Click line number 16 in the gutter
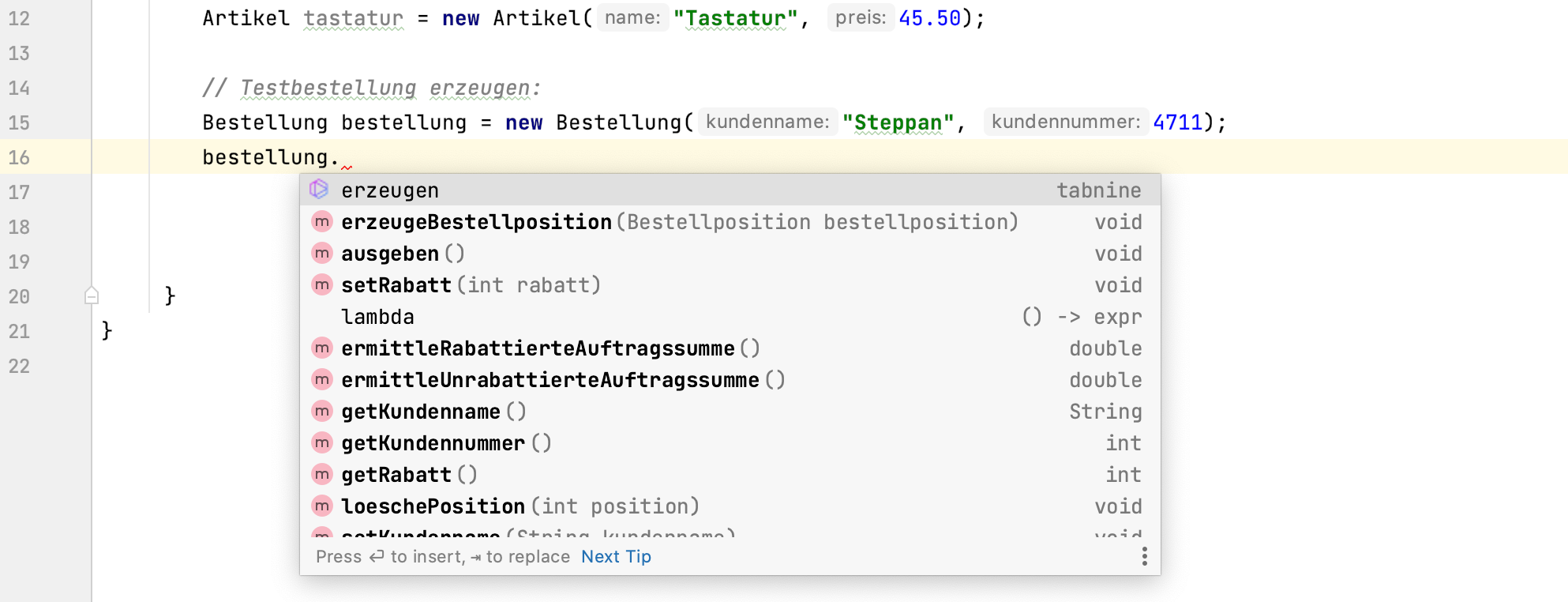 (x=20, y=157)
